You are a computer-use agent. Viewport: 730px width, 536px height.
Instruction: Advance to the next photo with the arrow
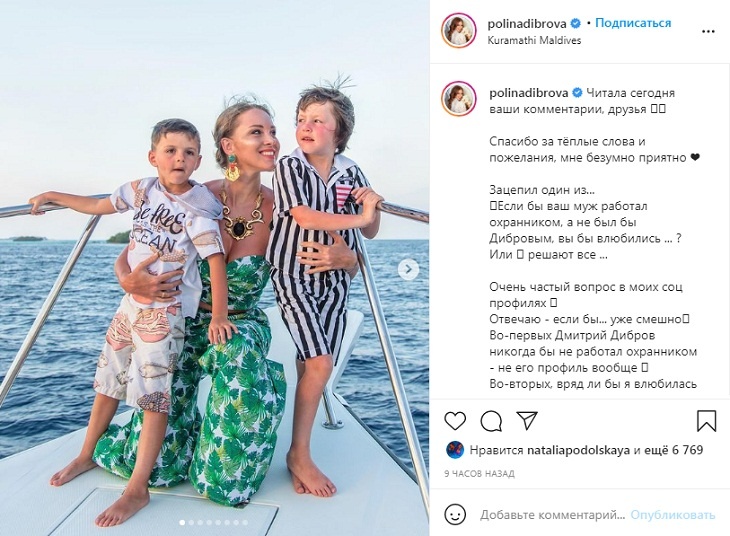(x=408, y=269)
